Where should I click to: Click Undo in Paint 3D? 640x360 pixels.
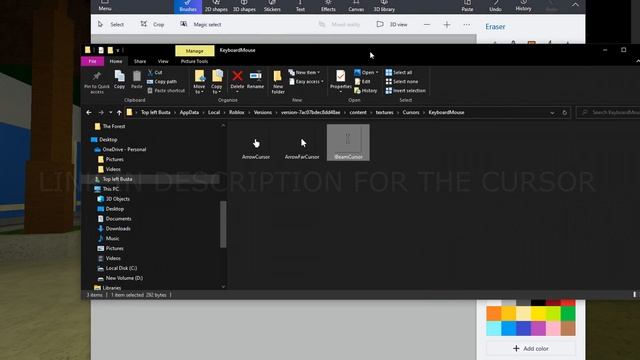tap(495, 6)
